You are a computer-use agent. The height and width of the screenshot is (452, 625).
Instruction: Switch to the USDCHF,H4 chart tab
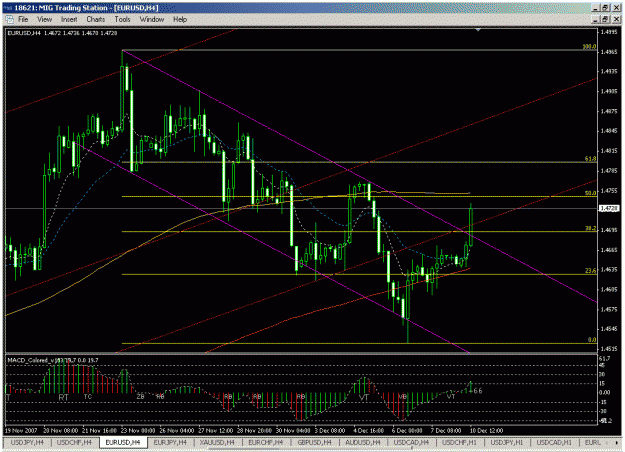[x=74, y=442]
